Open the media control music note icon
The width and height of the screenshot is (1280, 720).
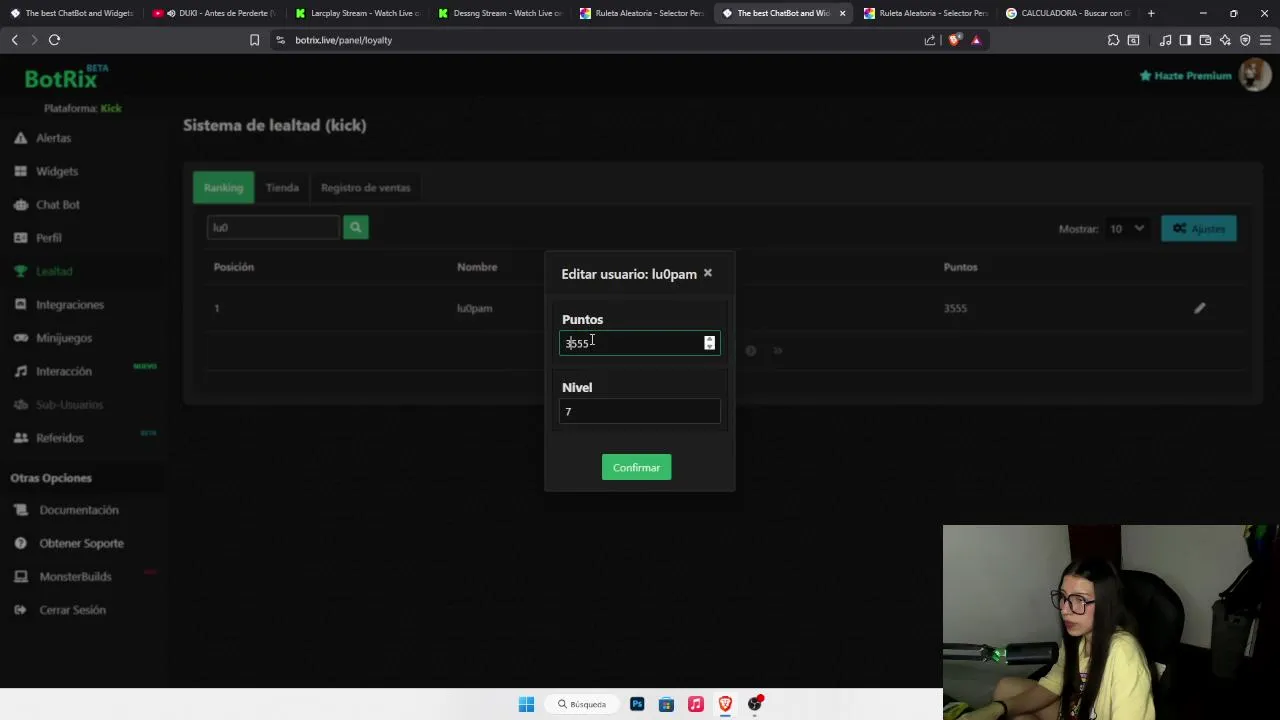tap(1165, 40)
